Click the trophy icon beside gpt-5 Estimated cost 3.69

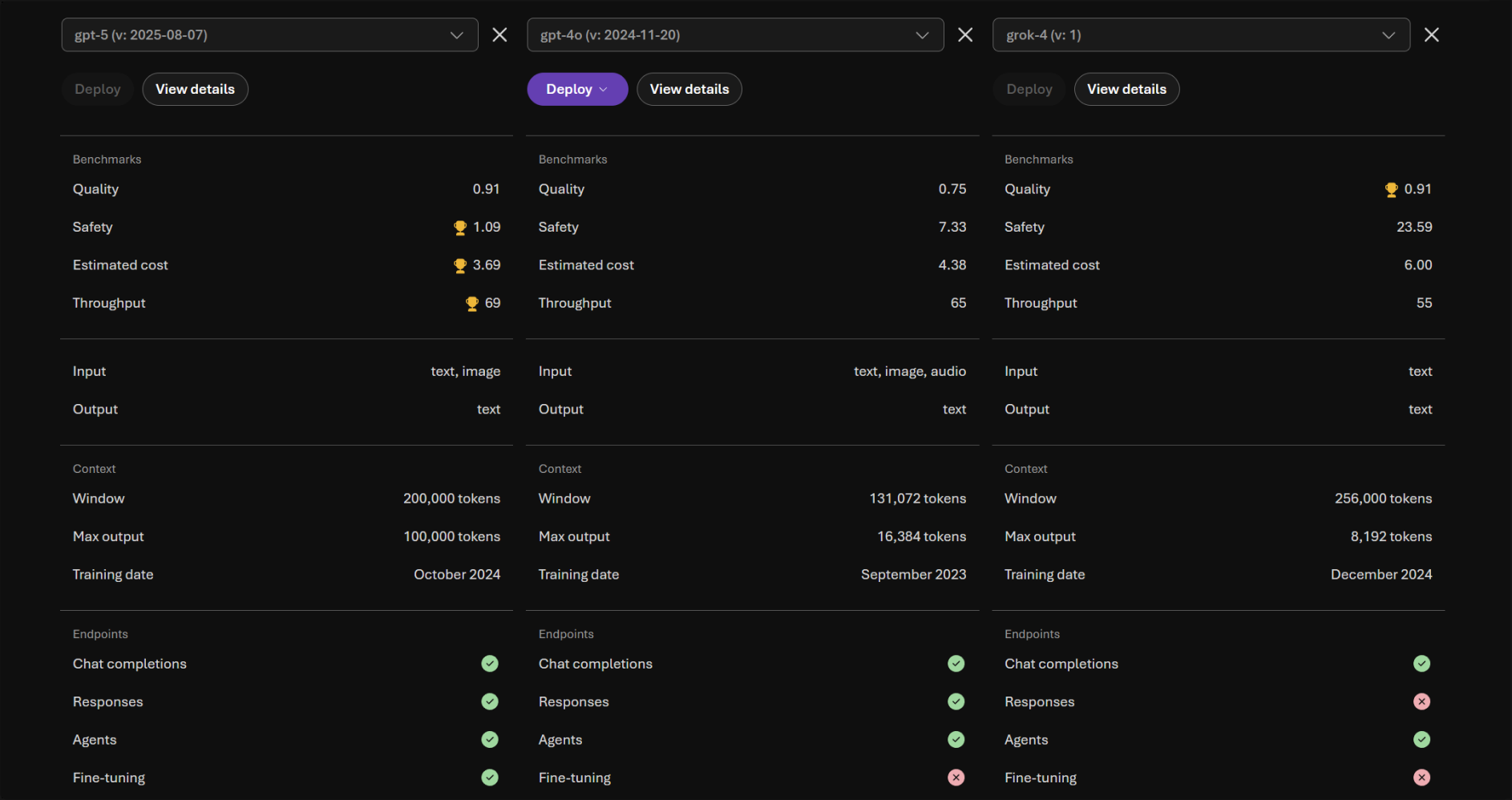[460, 265]
